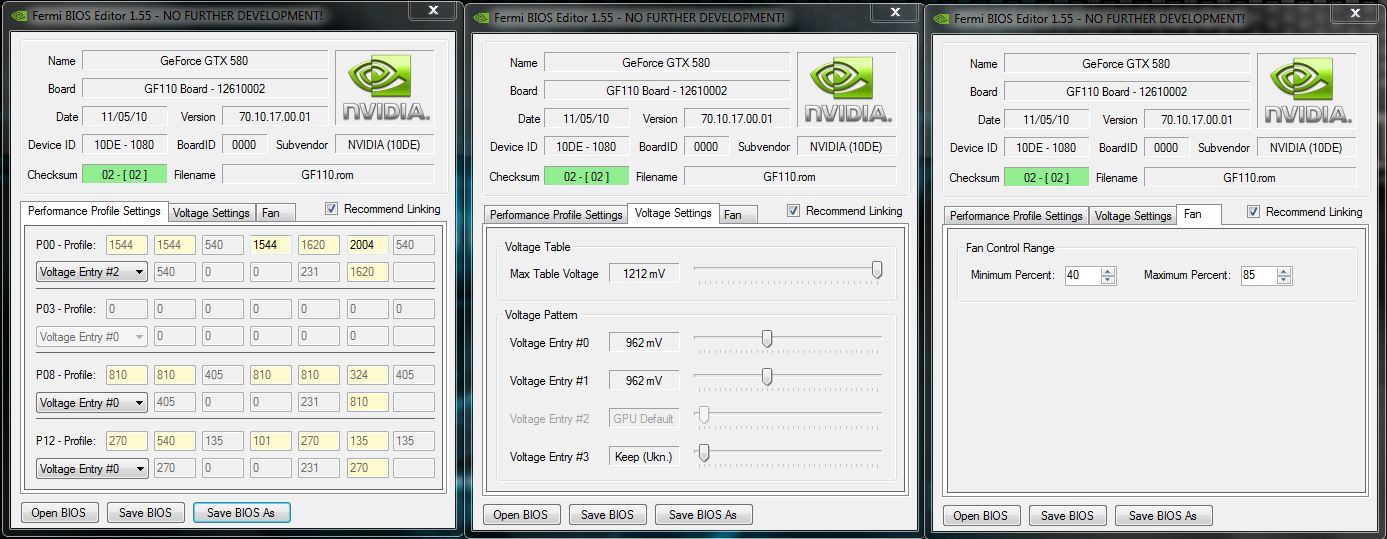Click Maximum Percent input showing 85
Viewport: 1387px width, 539px height.
[x=1259, y=275]
